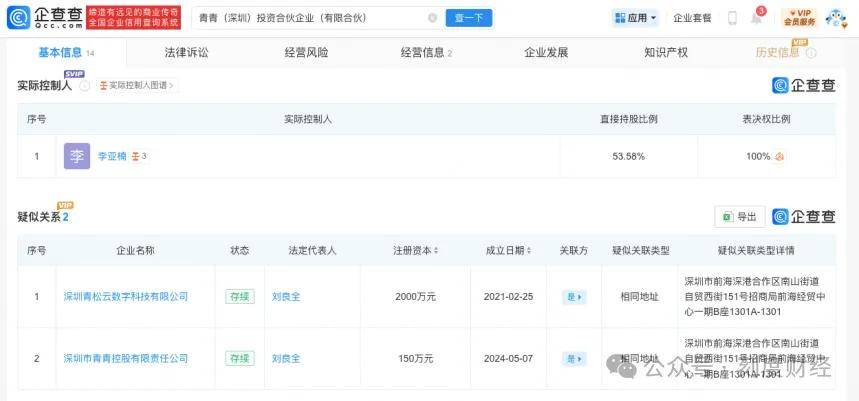Sort by 成立日期 column arrows
Screen dimensions: 859x401
[529, 251]
